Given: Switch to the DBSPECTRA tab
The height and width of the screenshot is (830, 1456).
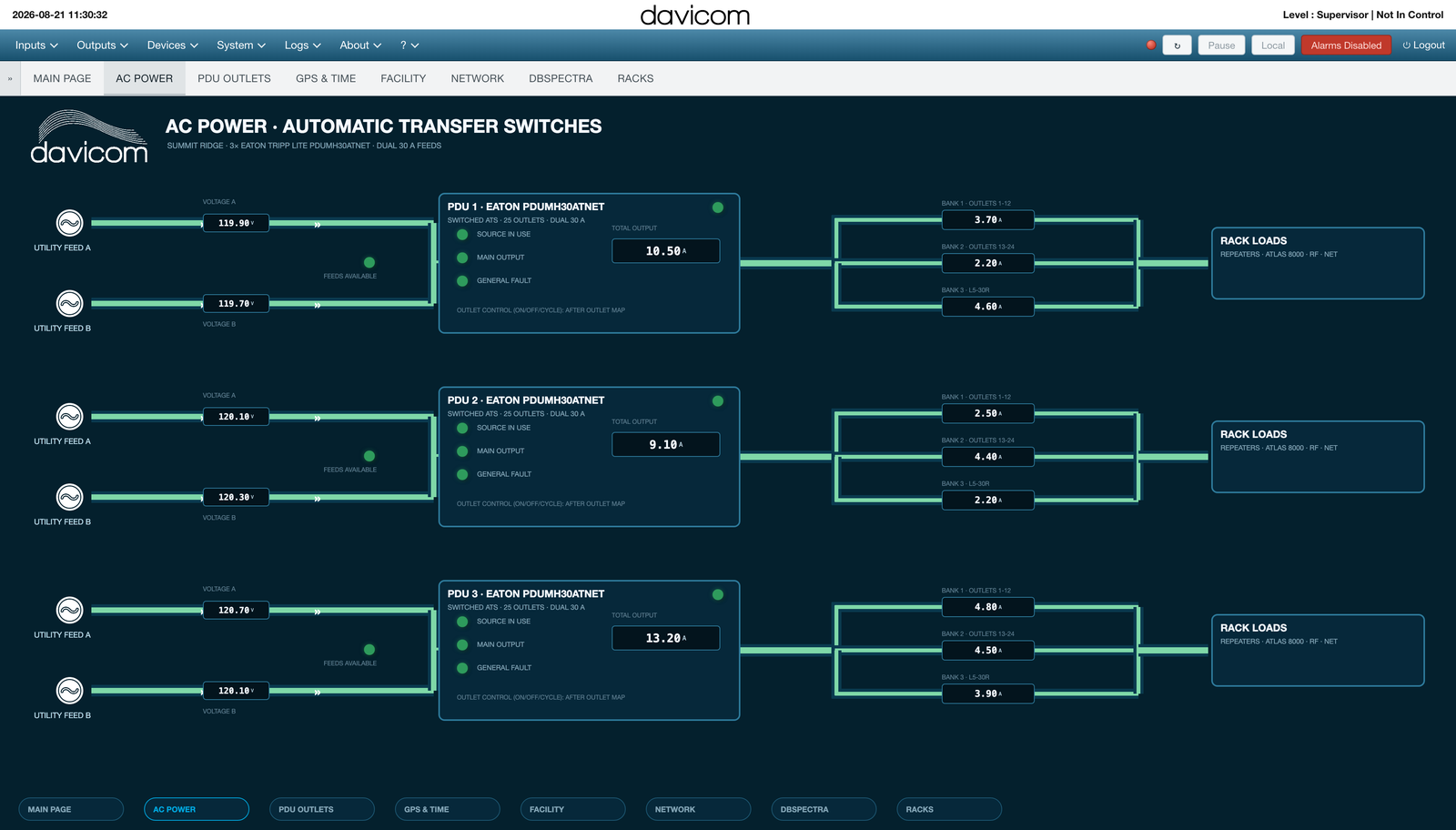Looking at the screenshot, I should (x=561, y=79).
